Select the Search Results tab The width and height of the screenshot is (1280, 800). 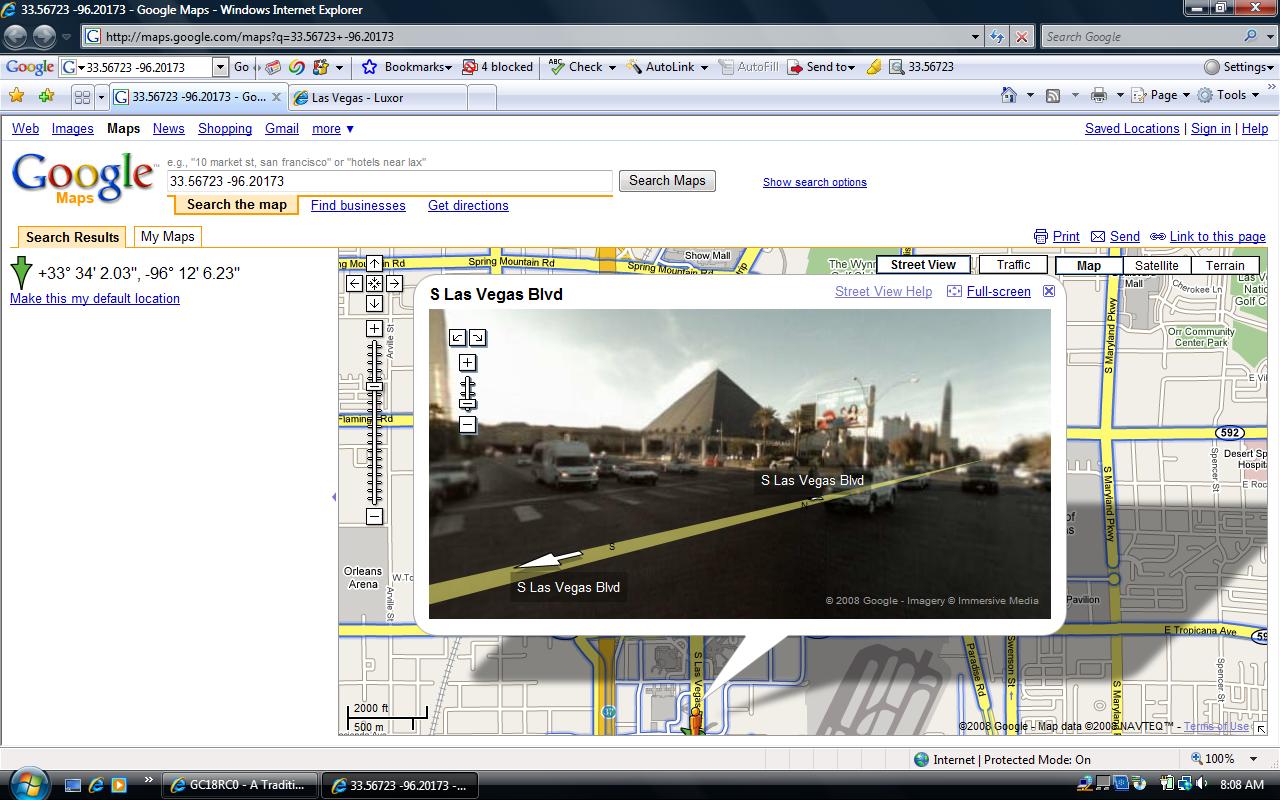(72, 237)
